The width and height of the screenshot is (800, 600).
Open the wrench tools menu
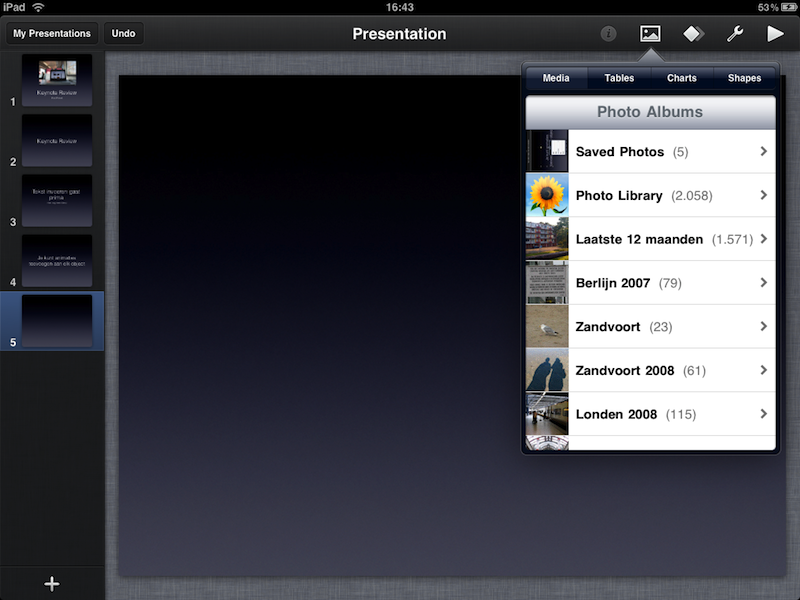(734, 33)
